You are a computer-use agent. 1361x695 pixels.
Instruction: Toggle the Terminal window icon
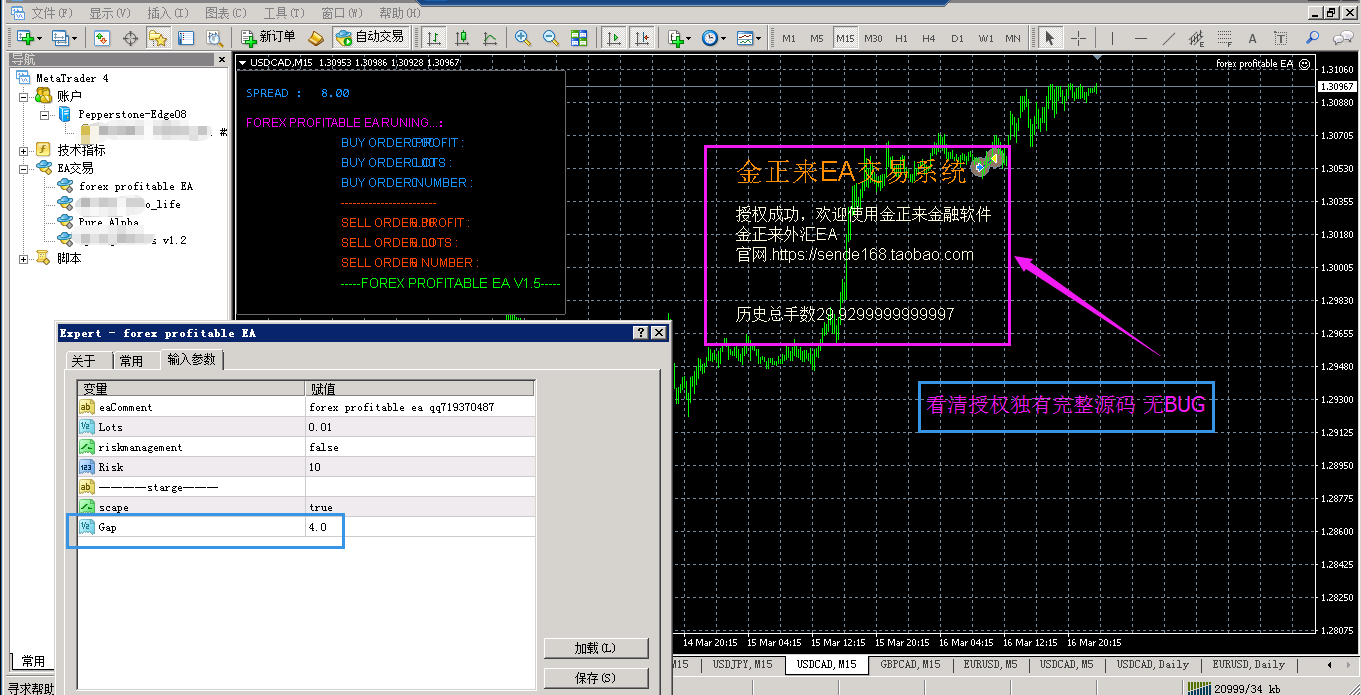tap(186, 38)
